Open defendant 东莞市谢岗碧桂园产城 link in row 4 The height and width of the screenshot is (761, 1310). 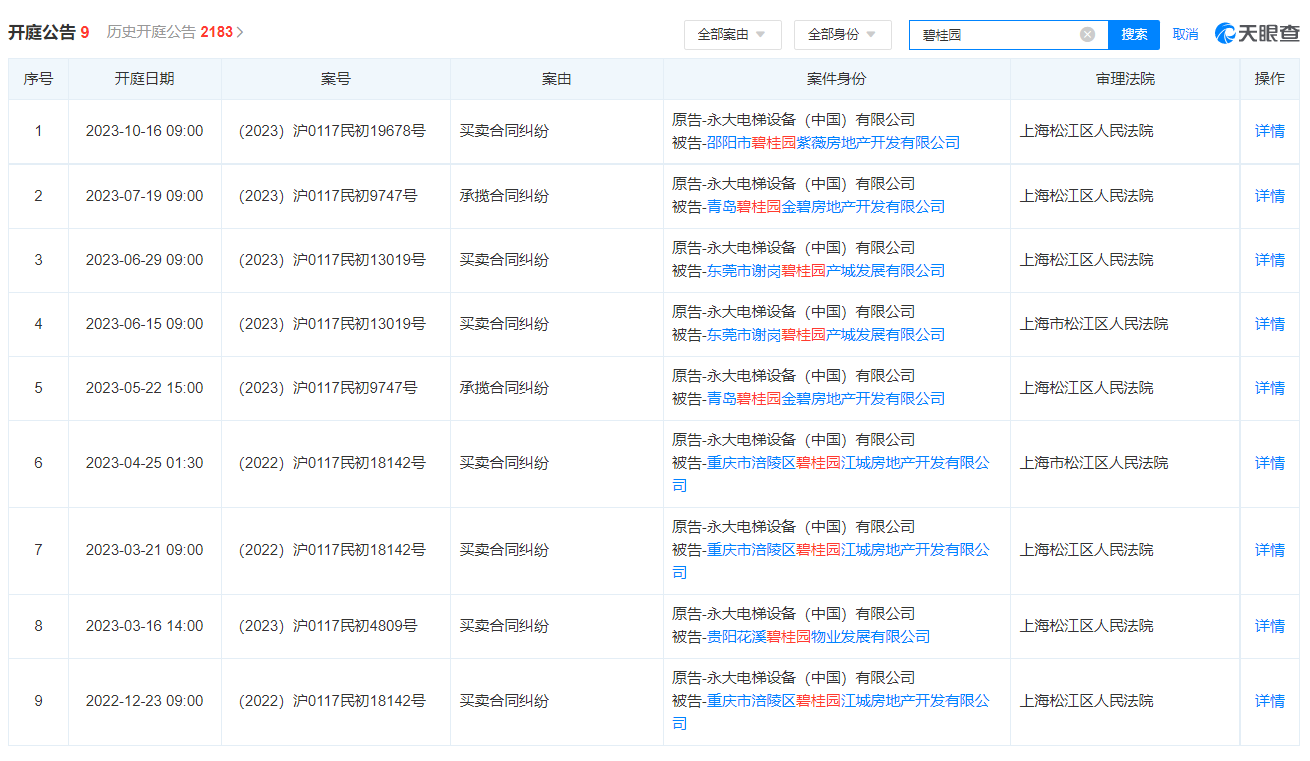coord(826,335)
